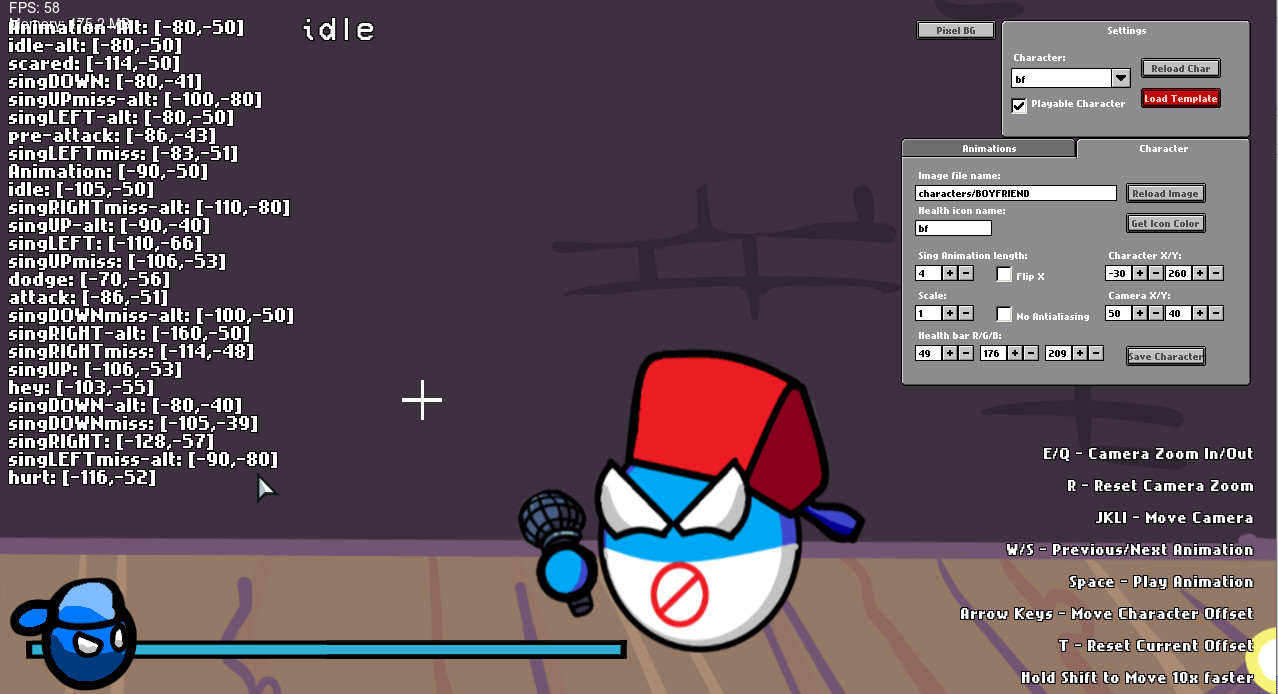This screenshot has height=694, width=1278.
Task: Increase Scale value with plus button
Action: coord(949,313)
